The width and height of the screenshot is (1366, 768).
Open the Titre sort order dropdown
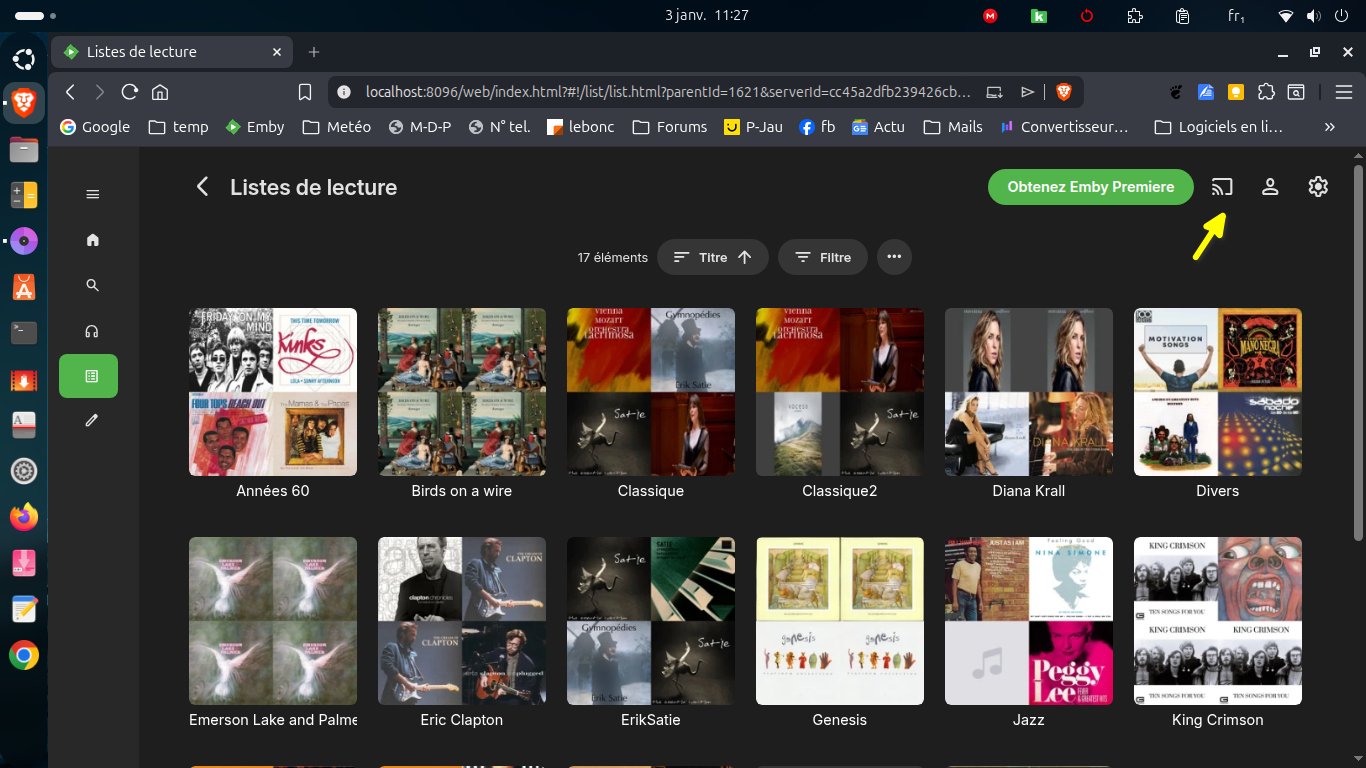tap(713, 257)
